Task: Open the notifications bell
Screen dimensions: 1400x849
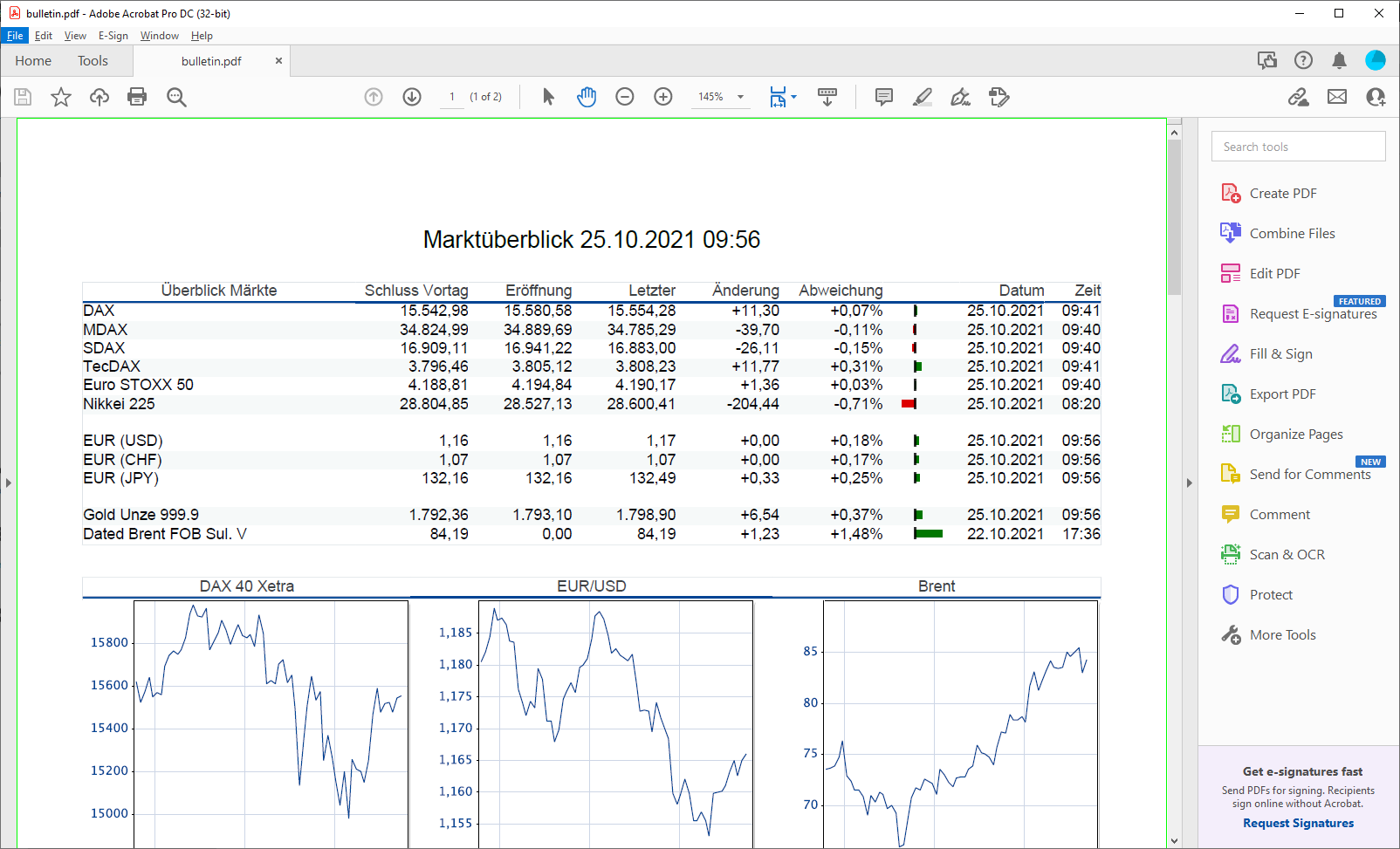Action: [x=1339, y=60]
